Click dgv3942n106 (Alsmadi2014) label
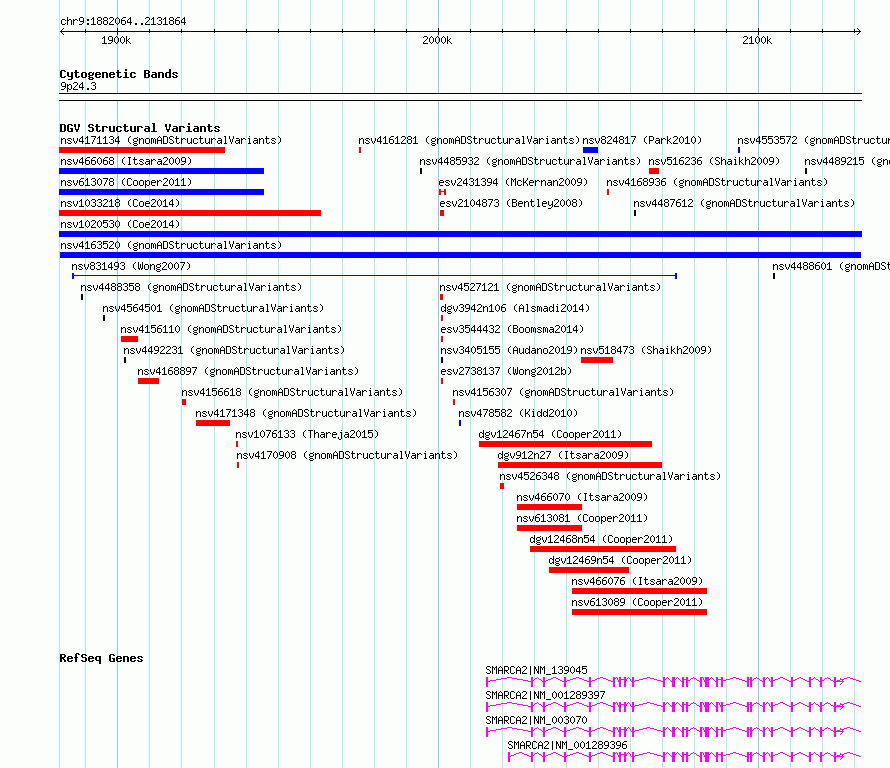890x768 pixels. coord(515,308)
